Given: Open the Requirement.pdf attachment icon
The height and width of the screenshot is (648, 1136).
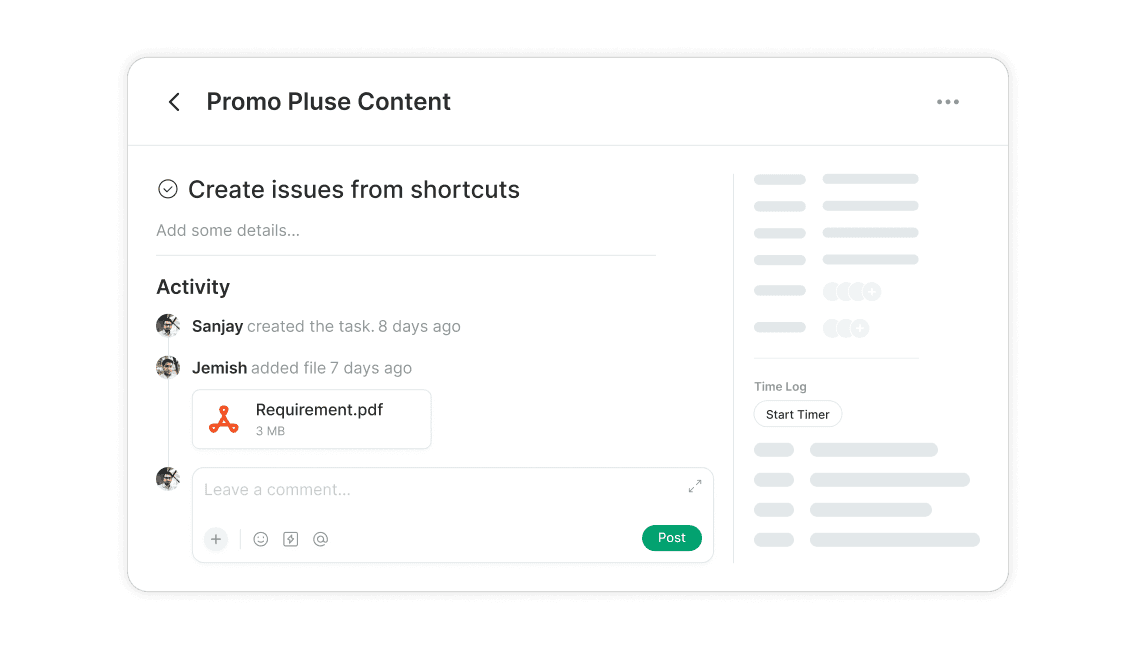Looking at the screenshot, I should (x=223, y=418).
